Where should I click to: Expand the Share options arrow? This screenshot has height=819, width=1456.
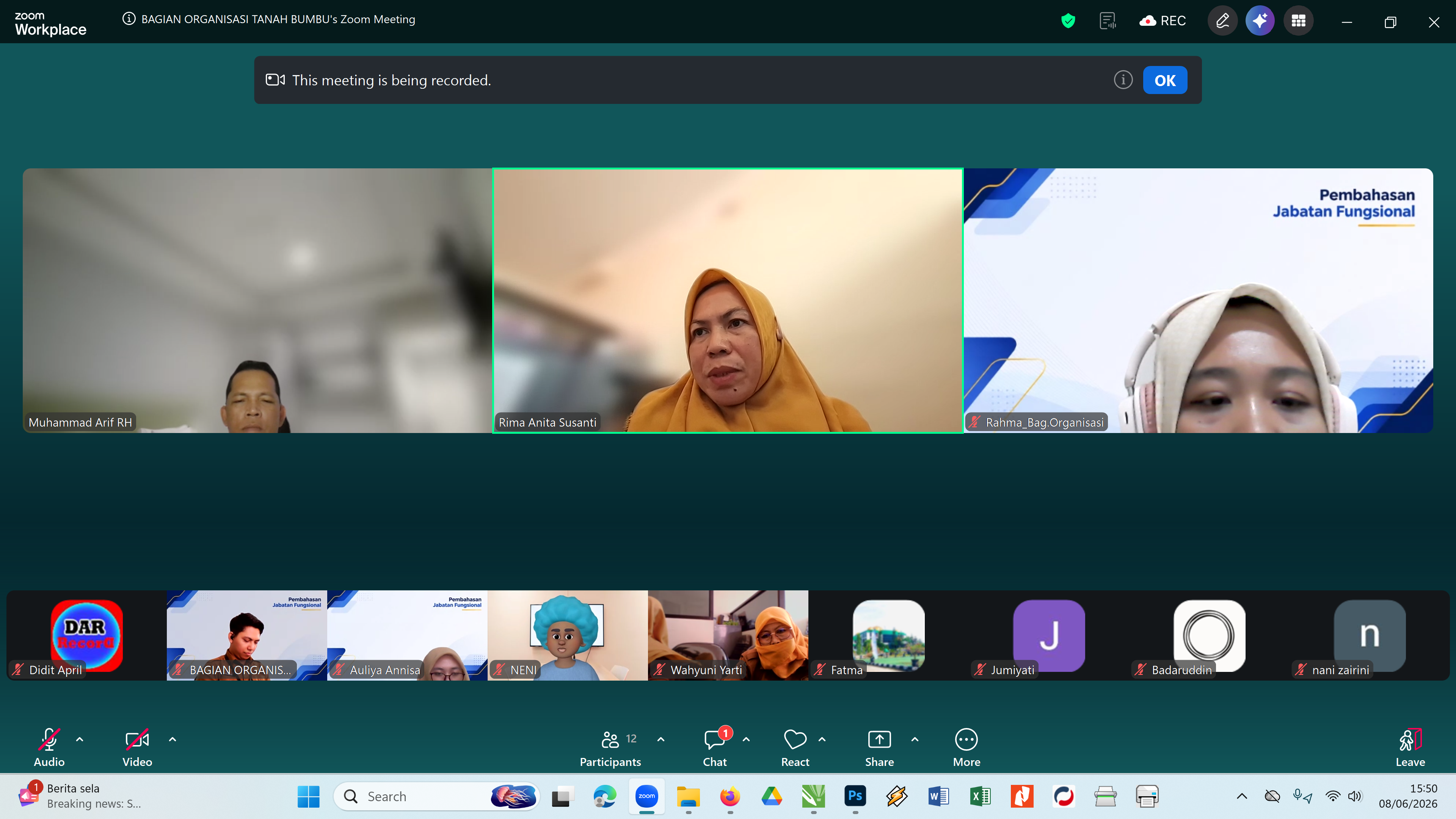pyautogui.click(x=915, y=739)
